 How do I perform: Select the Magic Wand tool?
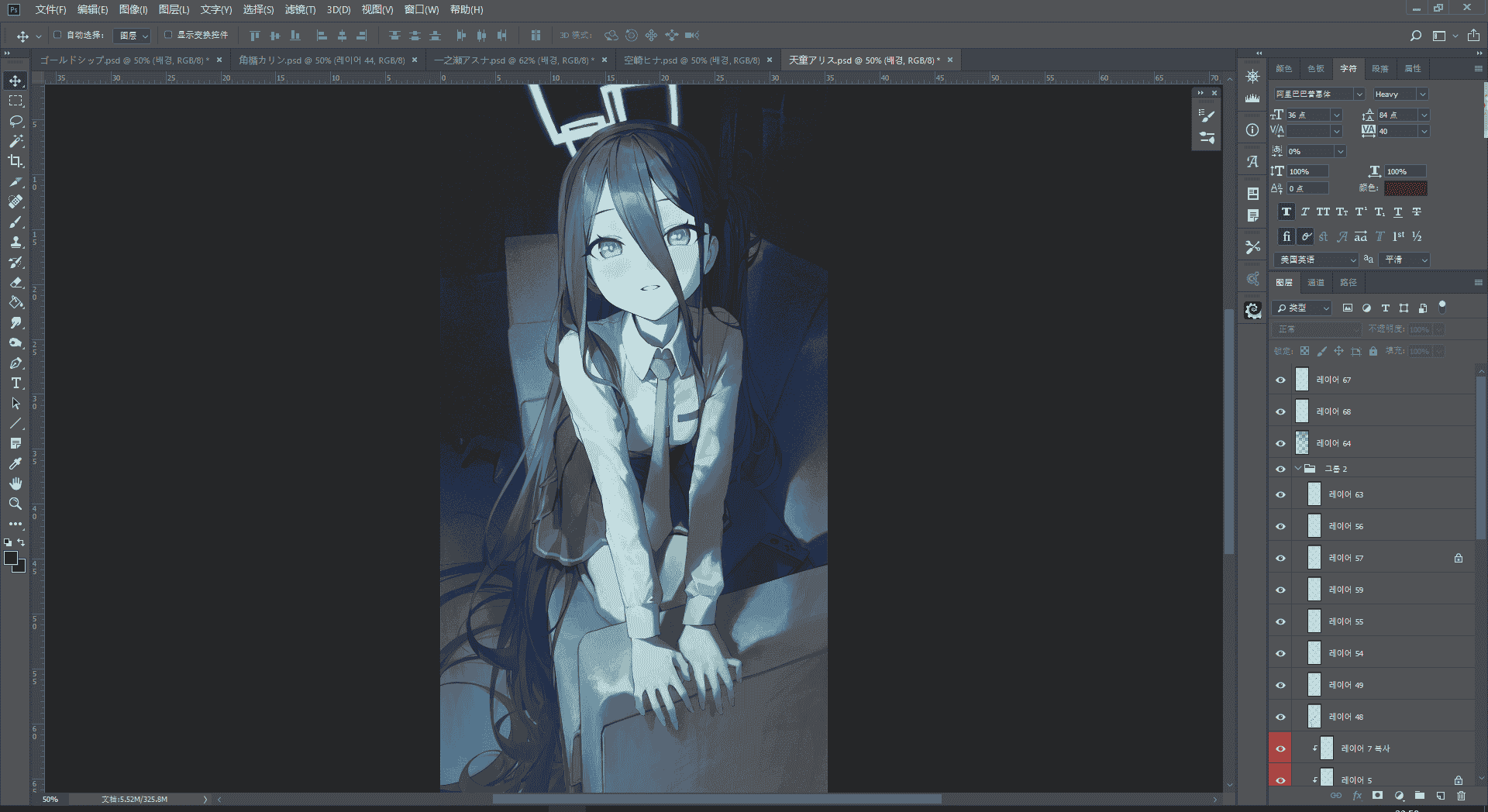point(15,141)
